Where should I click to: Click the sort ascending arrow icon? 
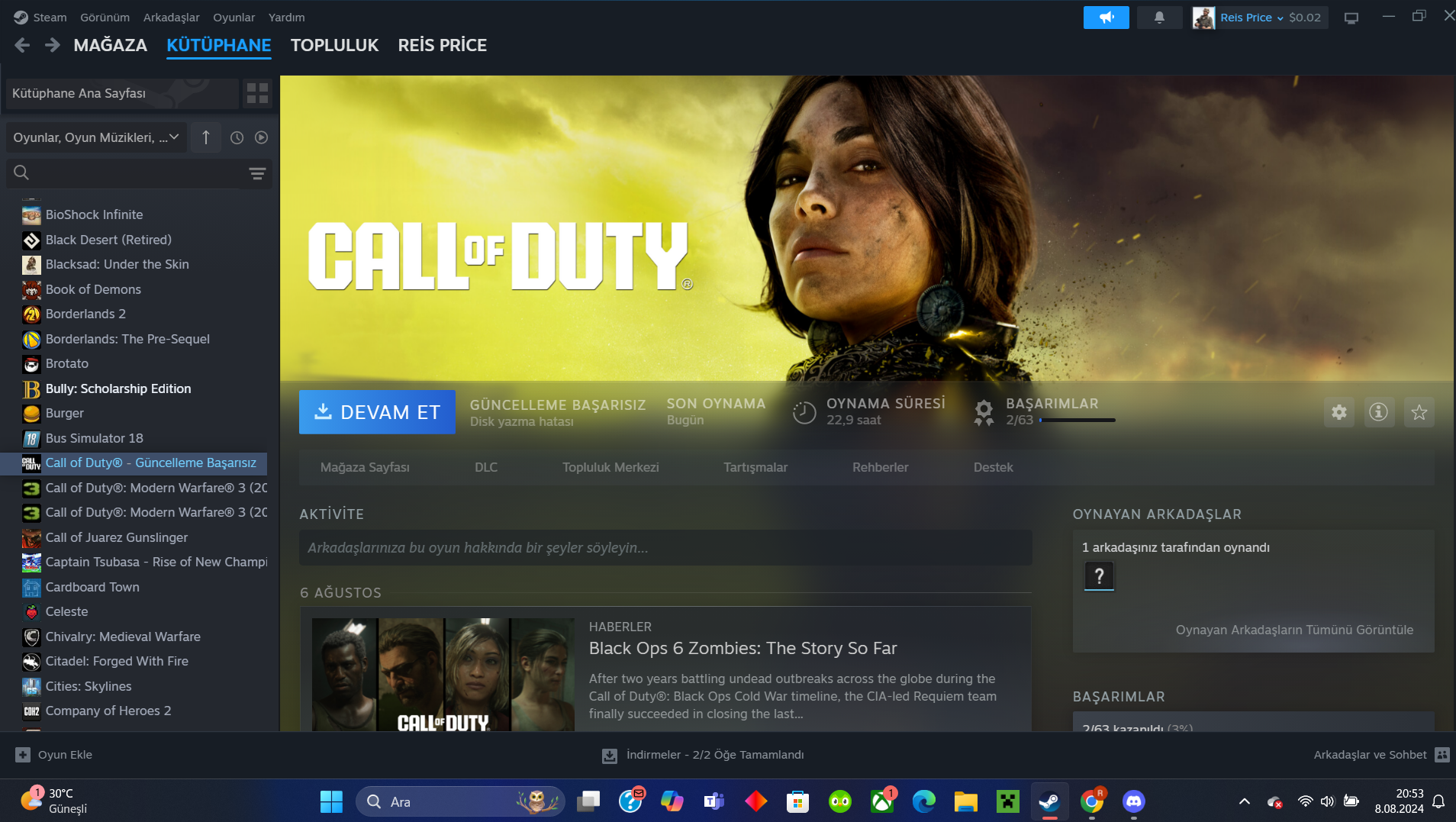click(205, 137)
